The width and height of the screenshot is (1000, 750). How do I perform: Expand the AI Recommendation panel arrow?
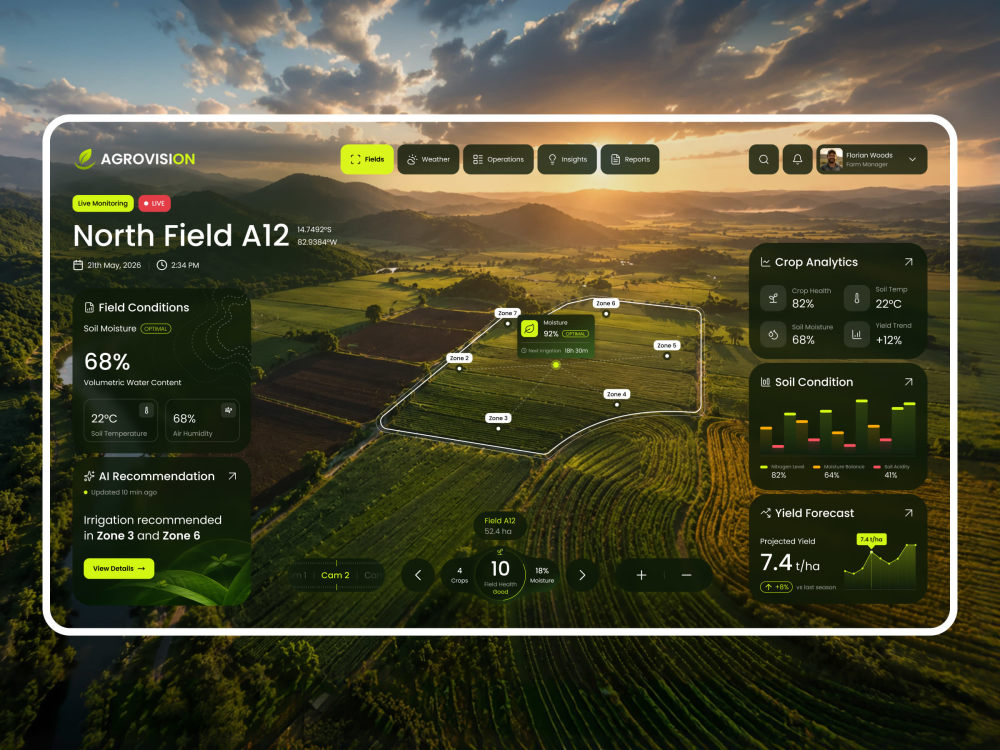click(233, 476)
